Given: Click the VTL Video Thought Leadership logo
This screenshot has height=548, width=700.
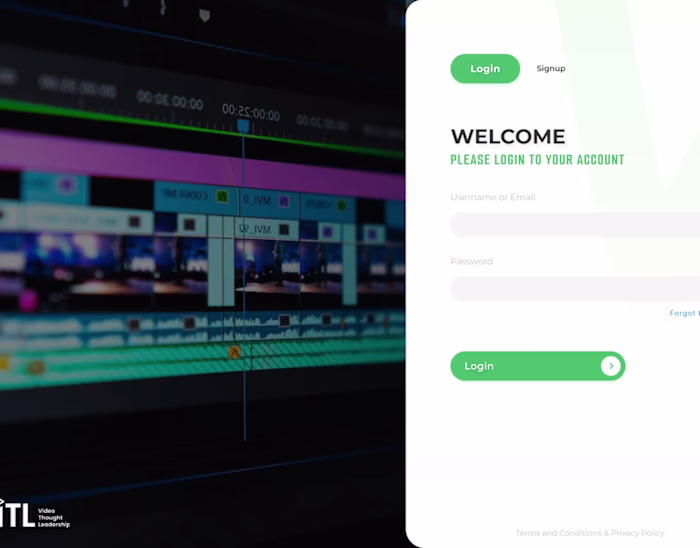Looking at the screenshot, I should (x=35, y=514).
